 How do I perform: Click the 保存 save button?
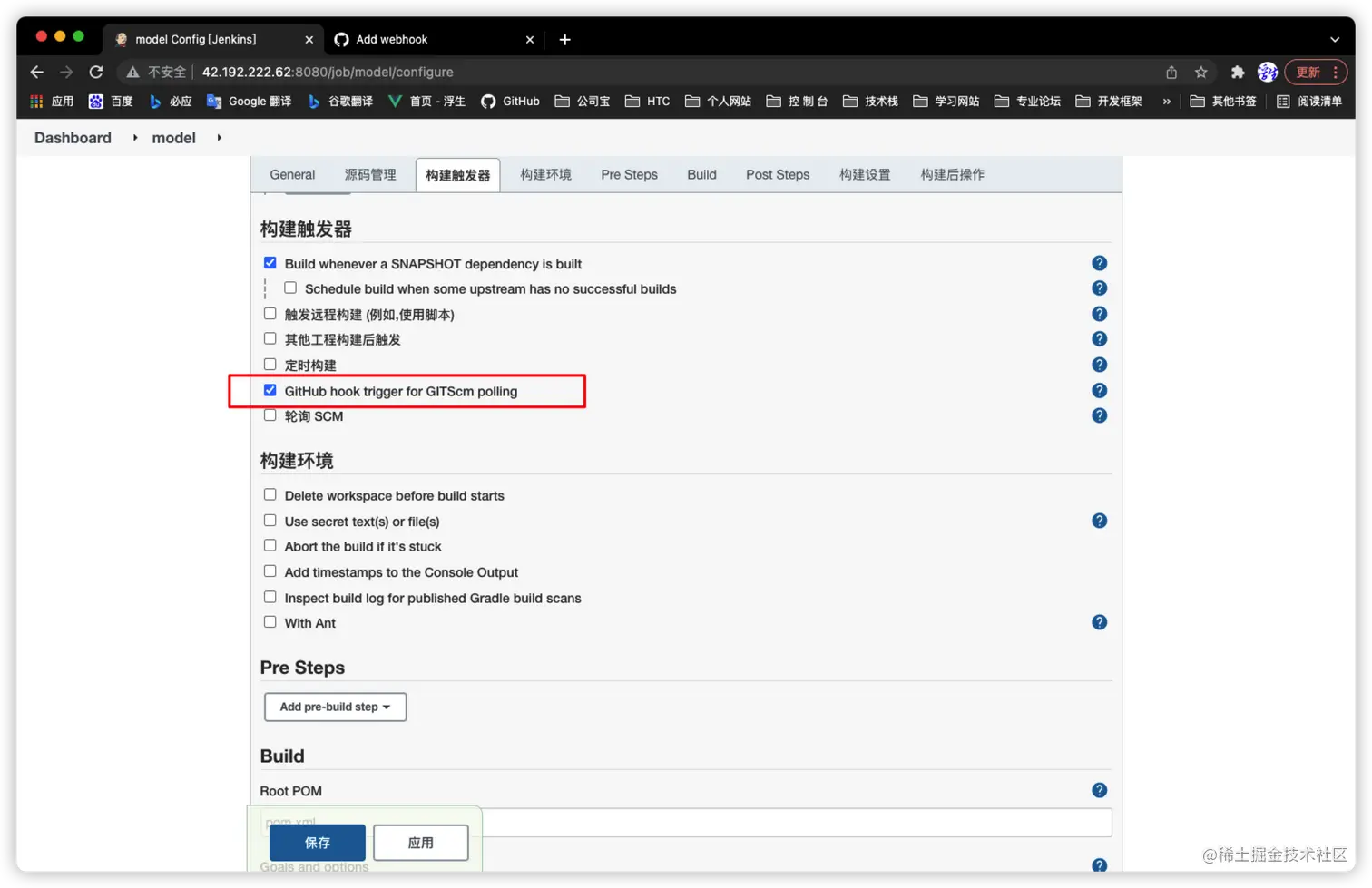pyautogui.click(x=318, y=843)
